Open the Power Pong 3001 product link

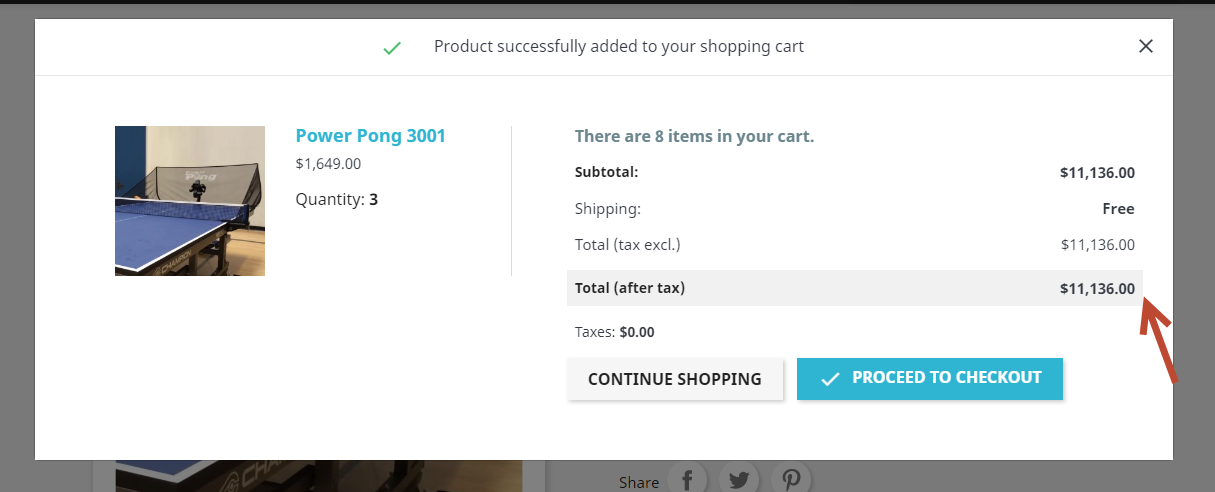[x=370, y=136]
